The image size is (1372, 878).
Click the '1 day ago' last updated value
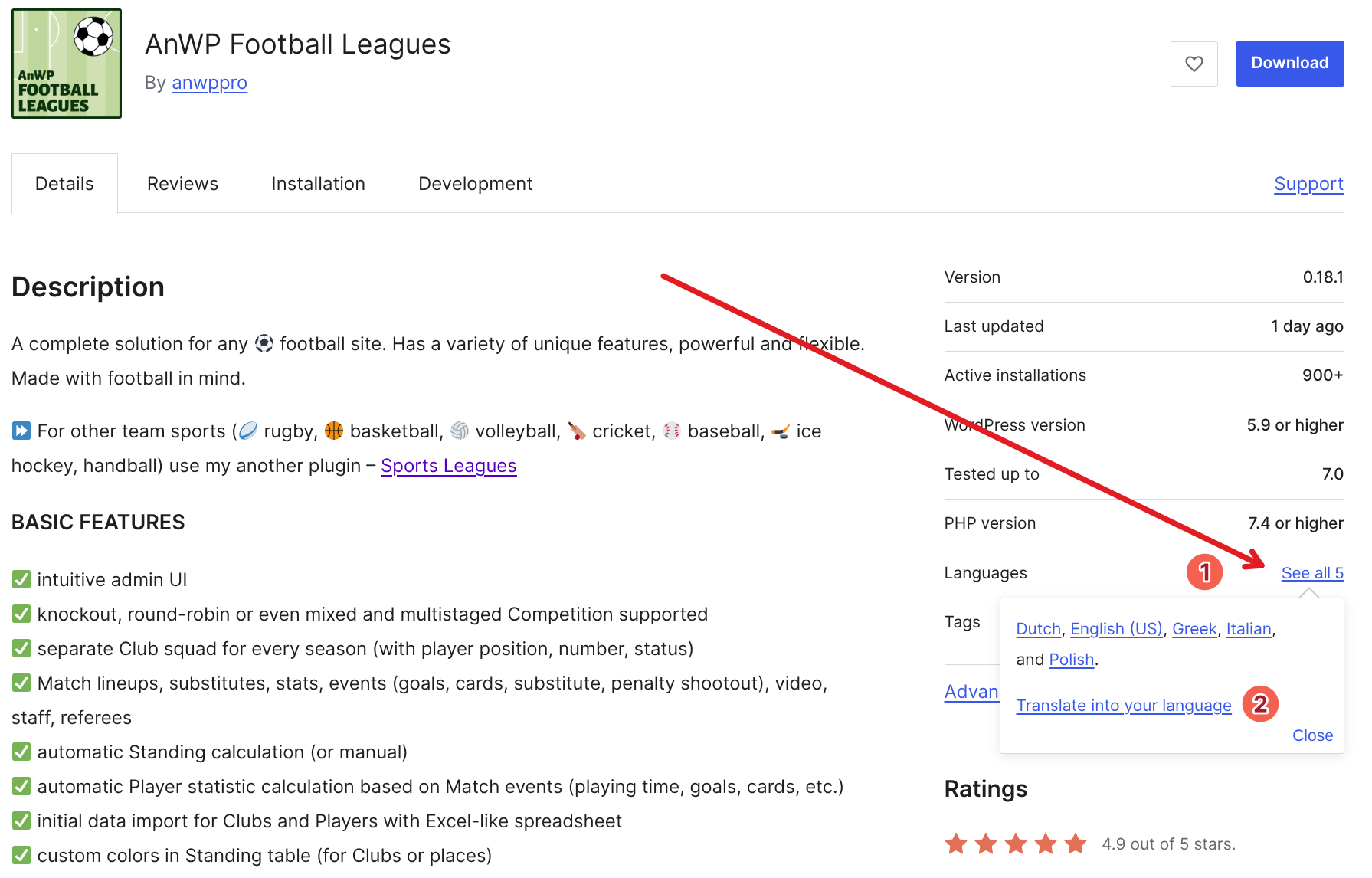coord(1307,326)
